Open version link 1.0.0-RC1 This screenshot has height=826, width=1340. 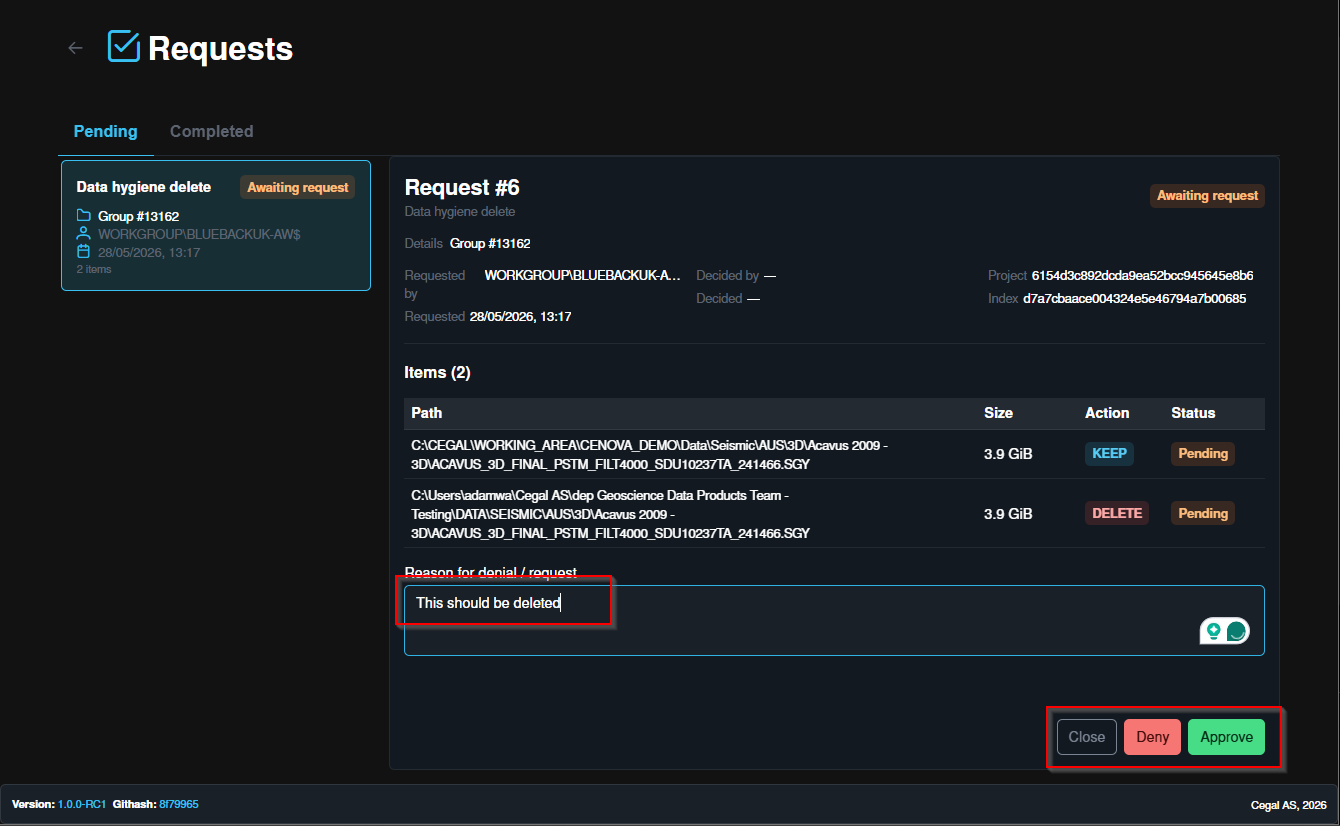(x=82, y=804)
